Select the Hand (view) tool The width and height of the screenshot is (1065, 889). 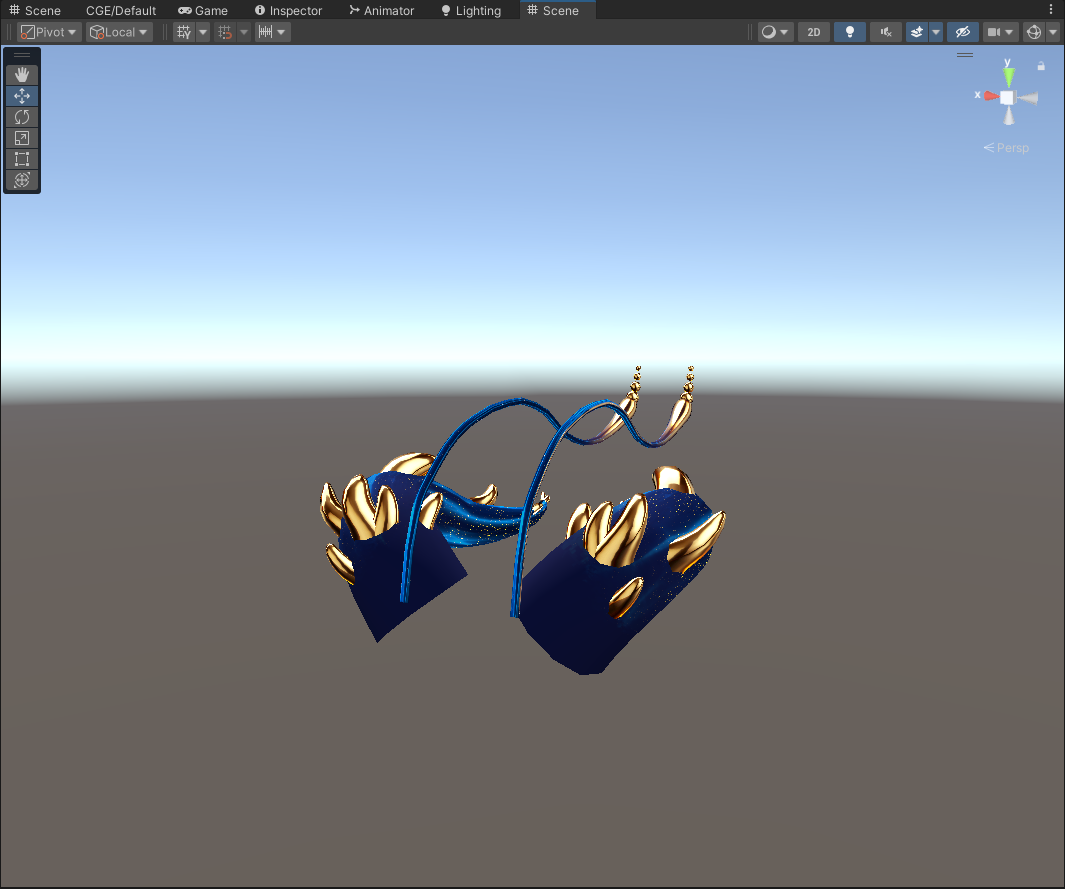22,75
